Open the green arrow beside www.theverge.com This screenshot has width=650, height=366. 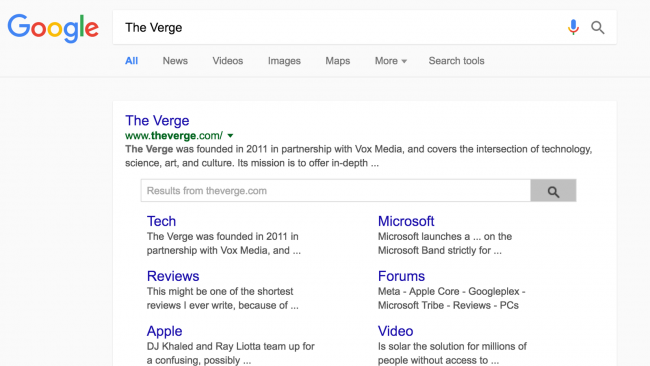pyautogui.click(x=230, y=136)
